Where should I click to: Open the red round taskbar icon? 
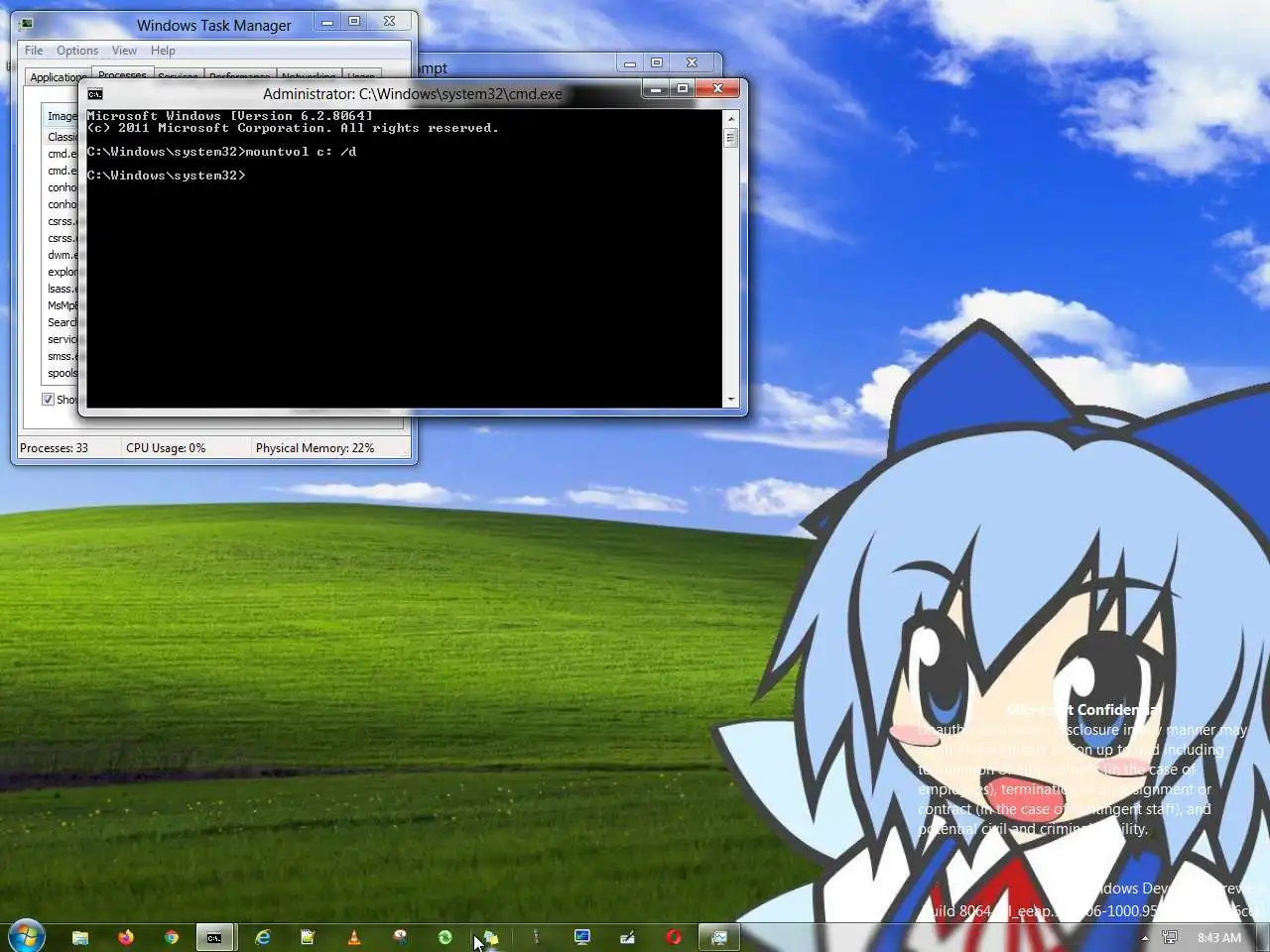[674, 937]
